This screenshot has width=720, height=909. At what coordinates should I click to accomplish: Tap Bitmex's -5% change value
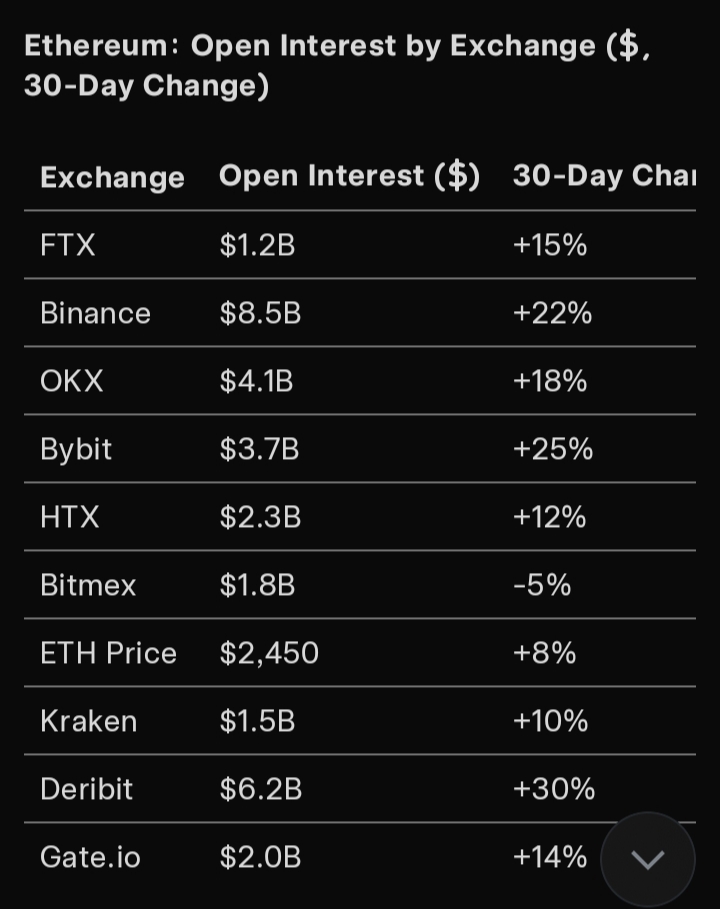click(542, 585)
